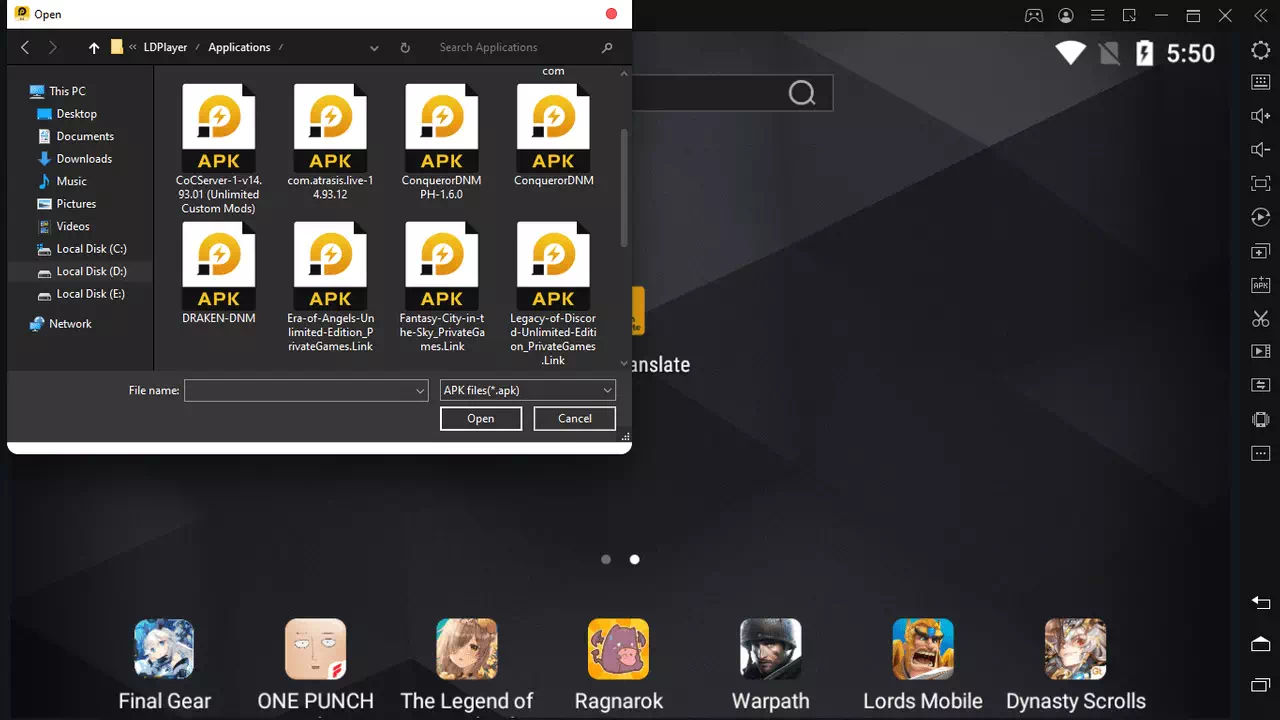Refresh the Applications folder listing
1280x720 pixels.
405,47
